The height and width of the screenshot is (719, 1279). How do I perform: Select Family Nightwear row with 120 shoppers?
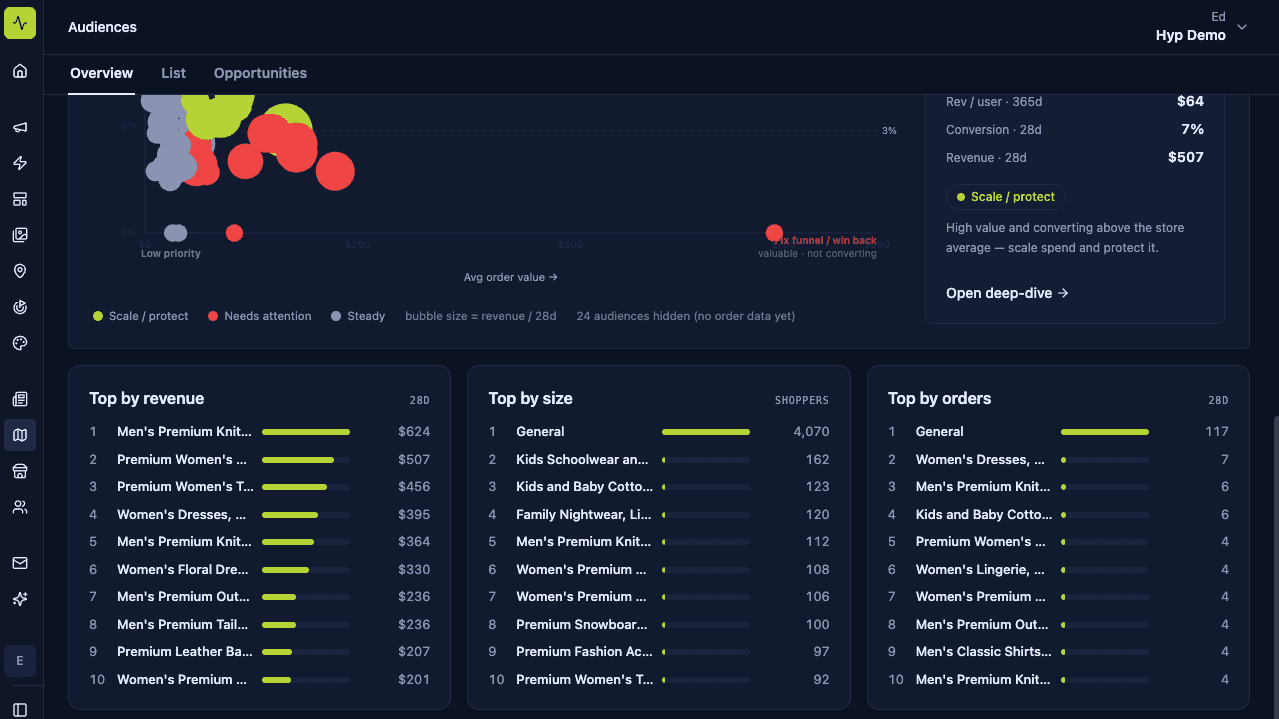pos(658,515)
